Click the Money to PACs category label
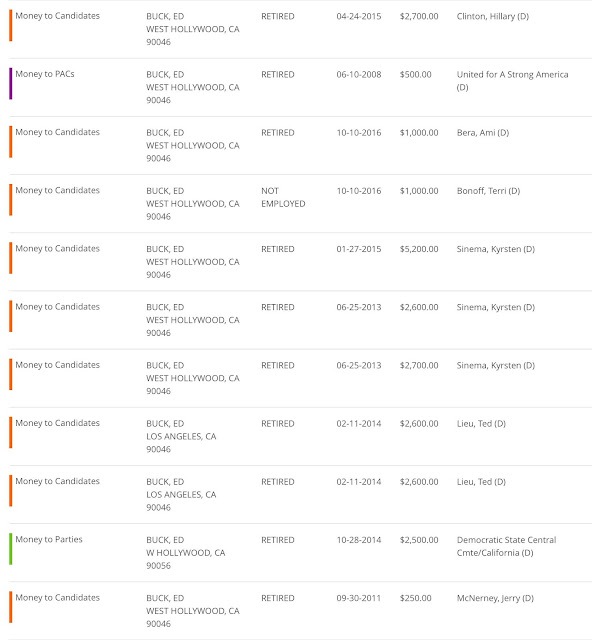The image size is (592, 640). 45,74
